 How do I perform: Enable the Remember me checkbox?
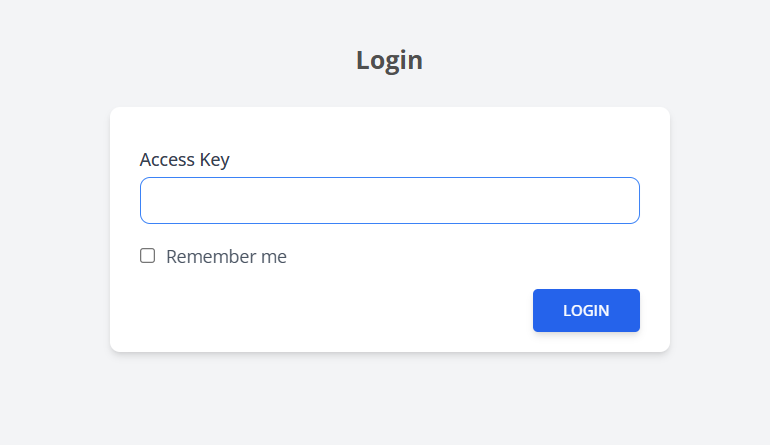coord(148,256)
